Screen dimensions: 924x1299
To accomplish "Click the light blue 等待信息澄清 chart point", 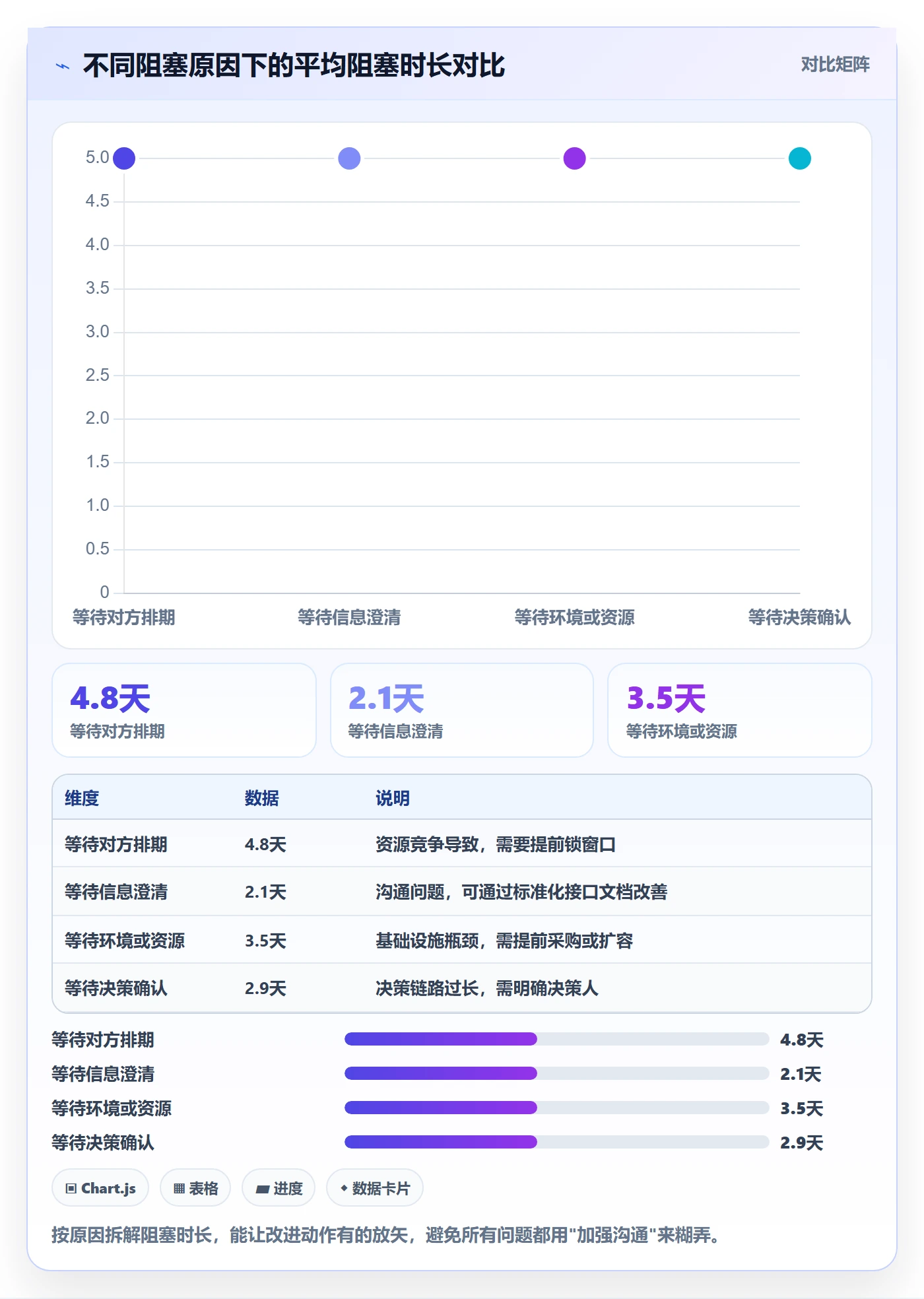I will [x=349, y=158].
